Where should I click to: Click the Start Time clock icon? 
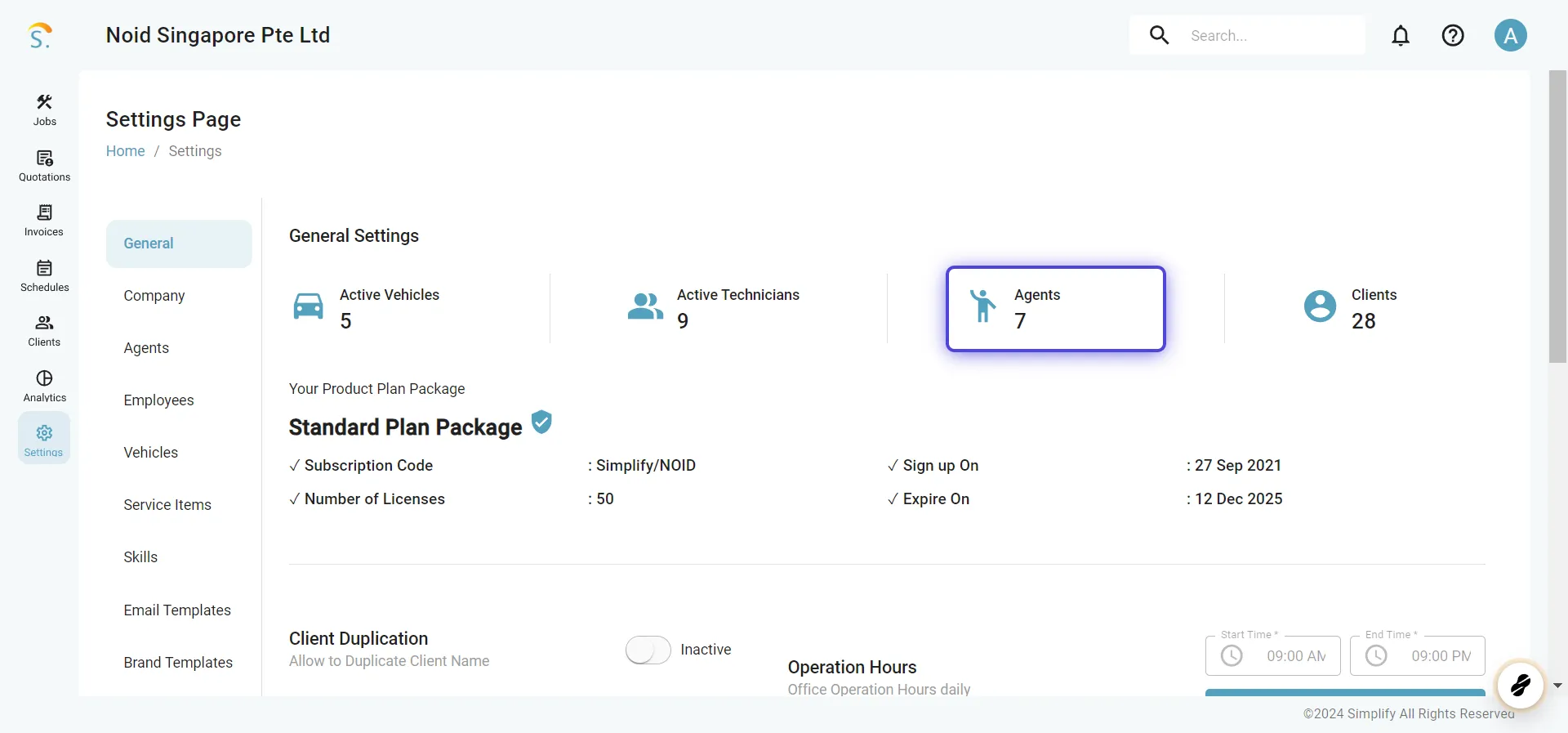[x=1232, y=656]
